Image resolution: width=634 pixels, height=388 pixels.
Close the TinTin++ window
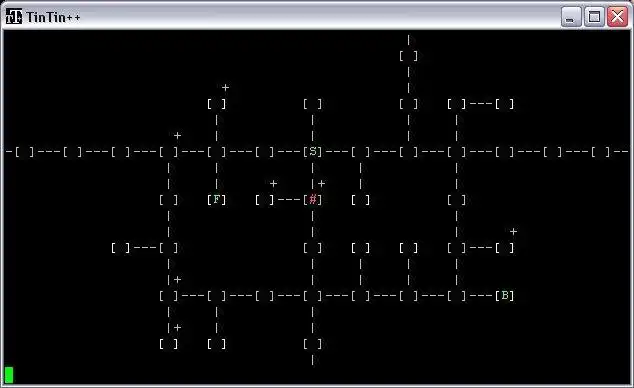617,17
